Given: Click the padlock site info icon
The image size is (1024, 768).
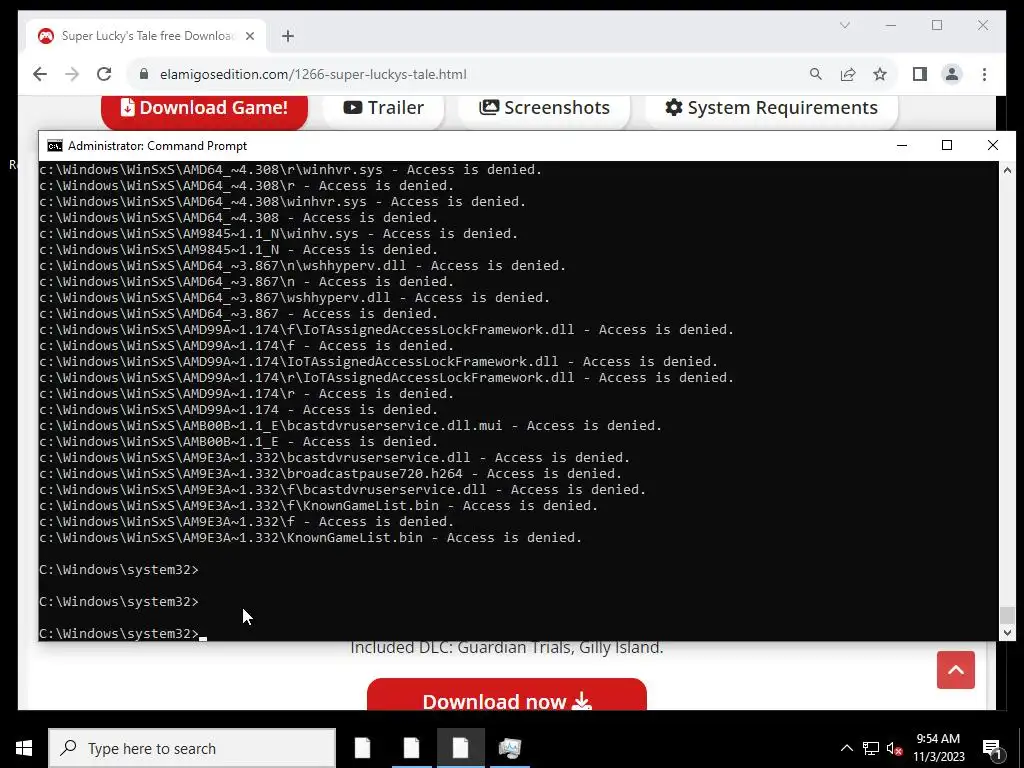Looking at the screenshot, I should pos(144,74).
